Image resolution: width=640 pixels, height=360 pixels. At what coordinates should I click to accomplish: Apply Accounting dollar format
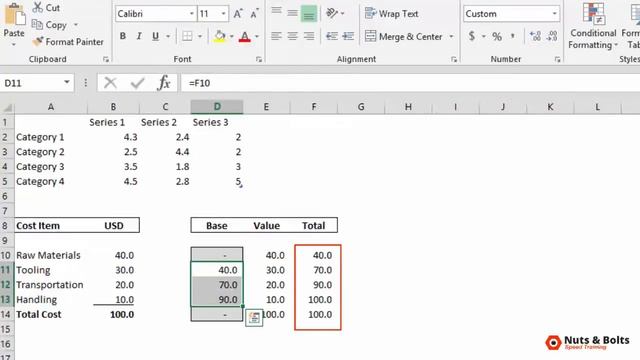pos(471,36)
